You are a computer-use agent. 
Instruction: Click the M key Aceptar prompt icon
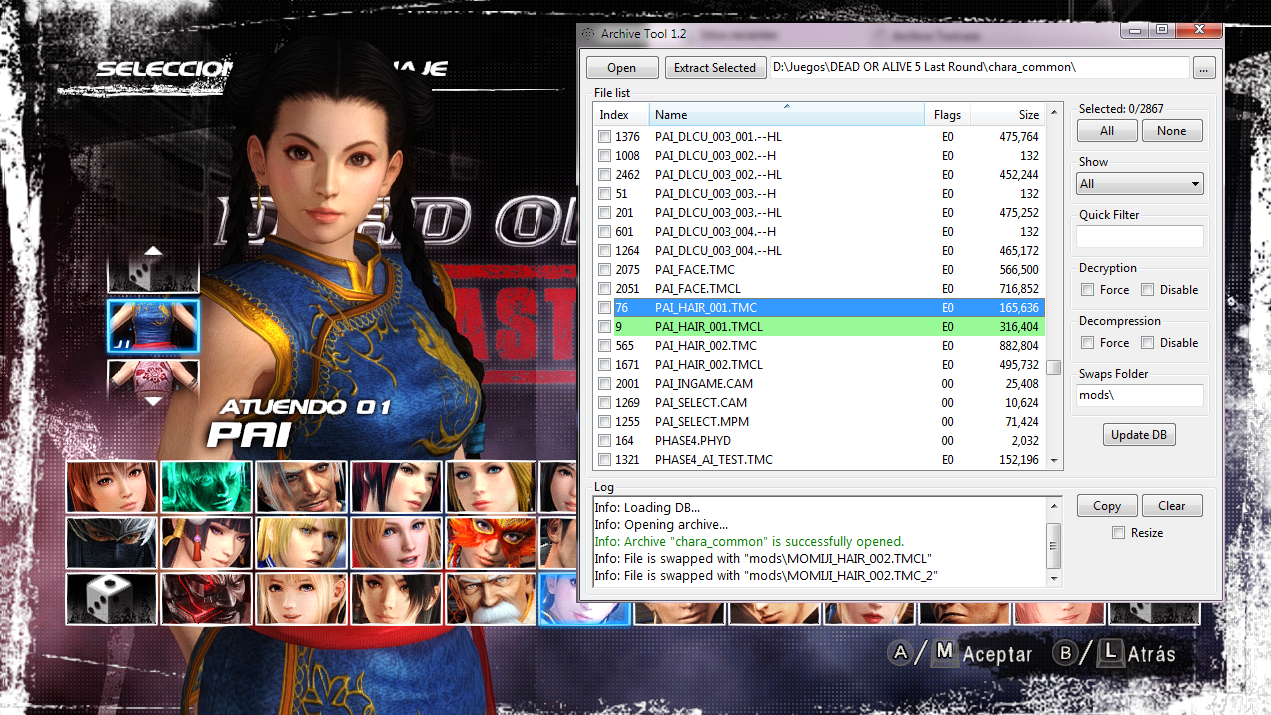(944, 653)
